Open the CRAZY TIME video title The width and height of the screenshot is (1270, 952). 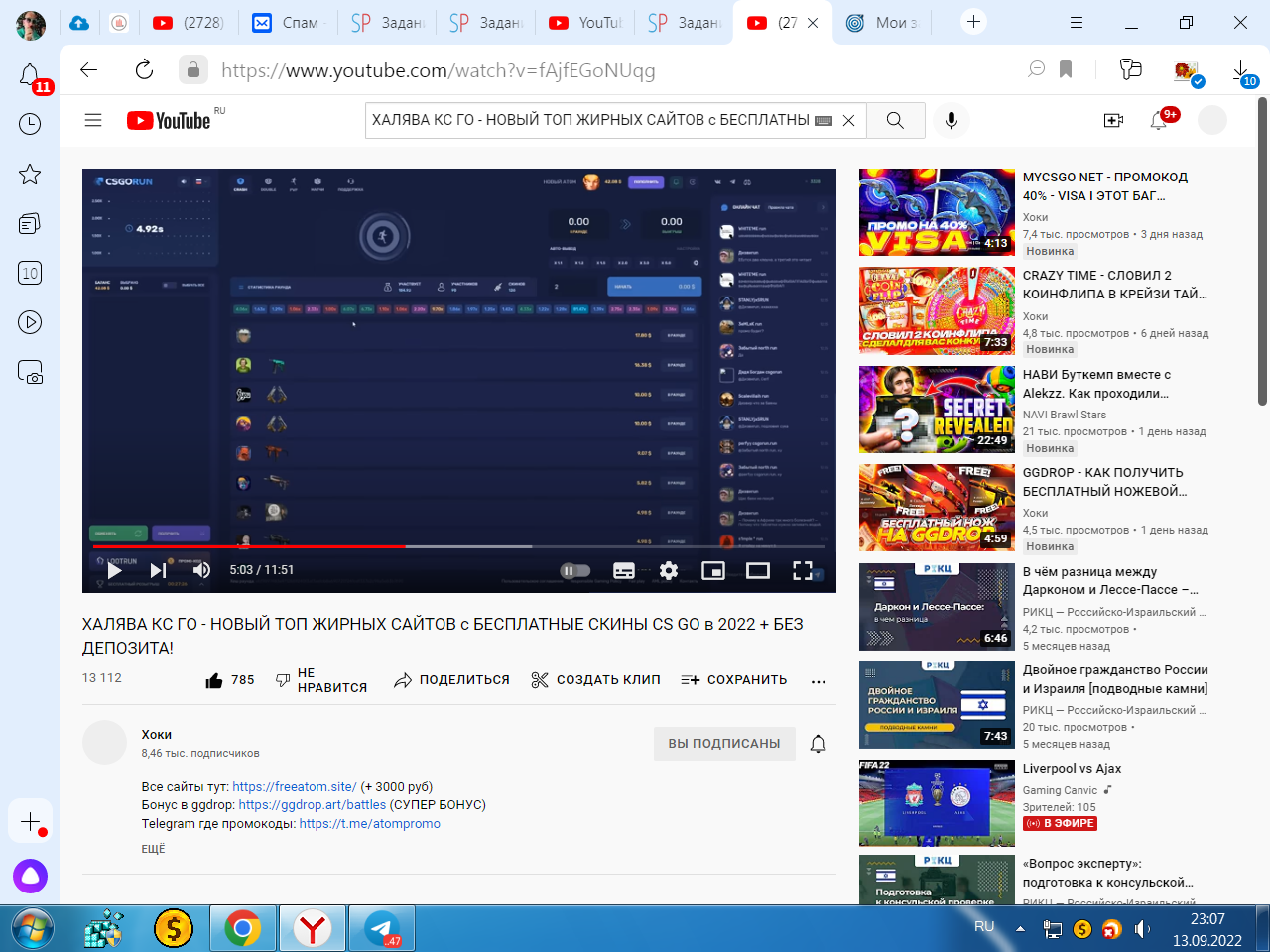click(x=1115, y=285)
